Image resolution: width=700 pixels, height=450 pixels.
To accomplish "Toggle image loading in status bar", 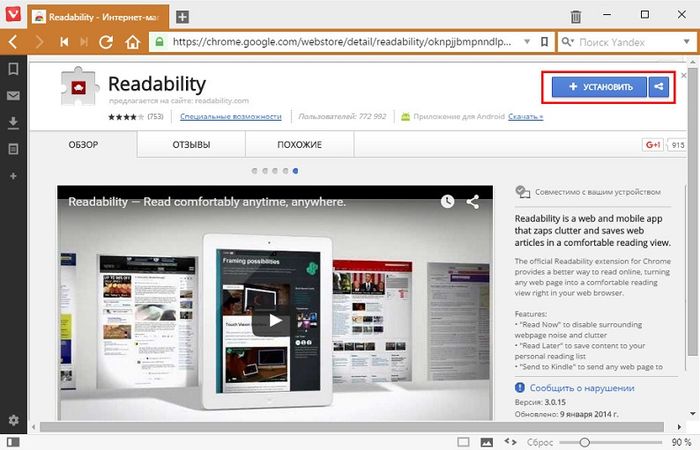I will tap(487, 441).
